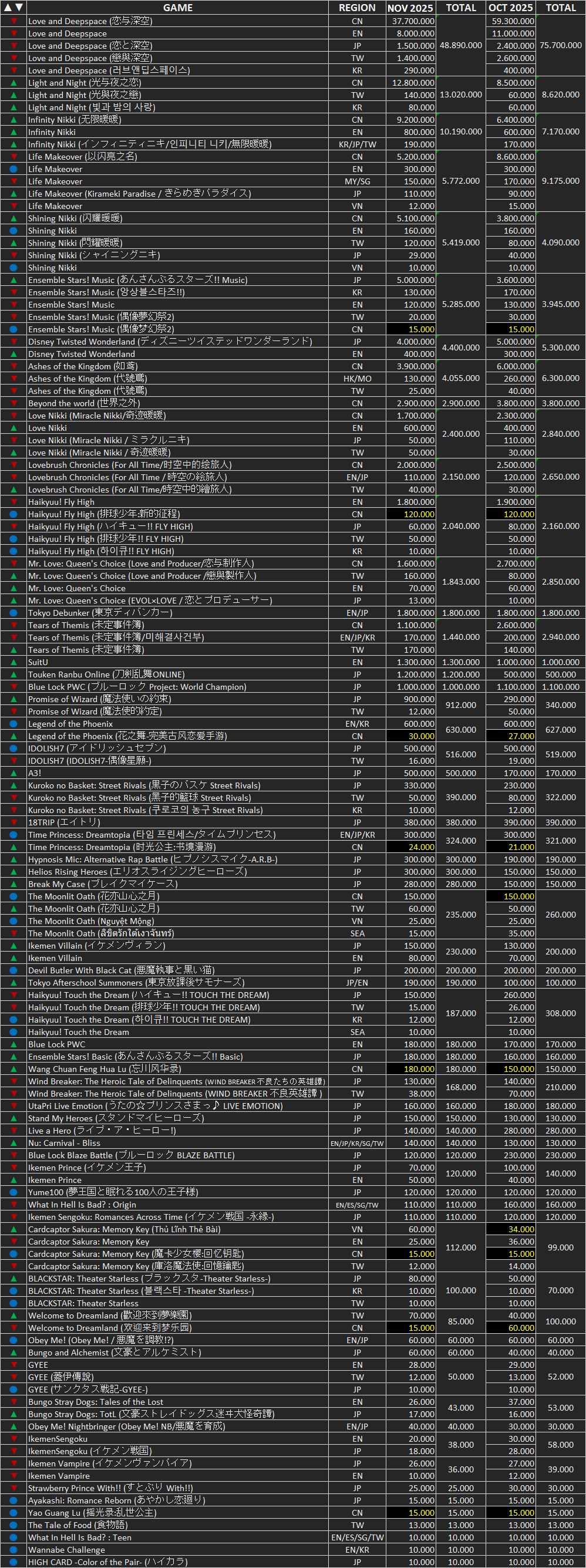
Task: Click the GAME column header
Action: (177, 7)
